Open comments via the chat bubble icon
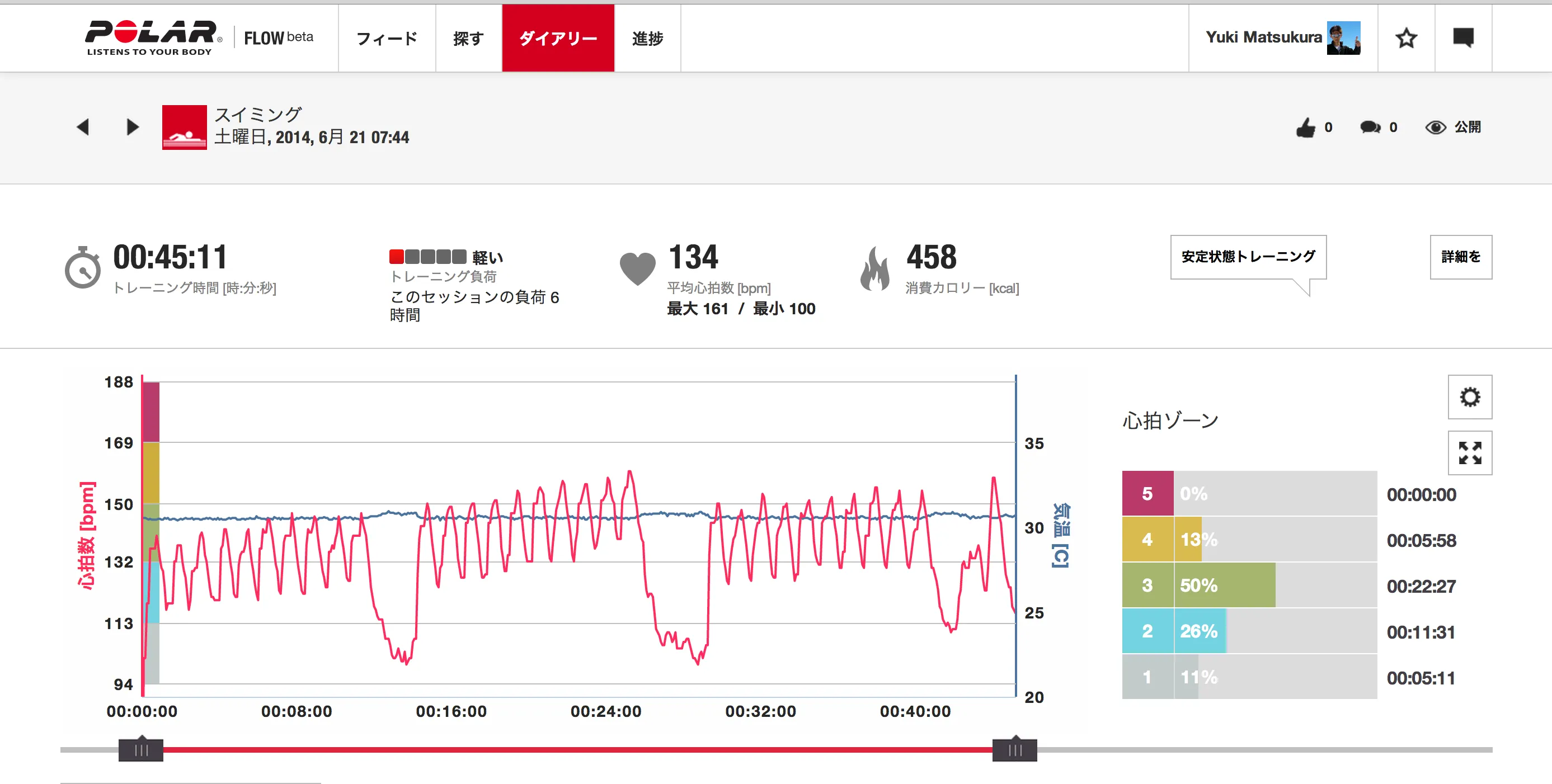 [x=1370, y=127]
